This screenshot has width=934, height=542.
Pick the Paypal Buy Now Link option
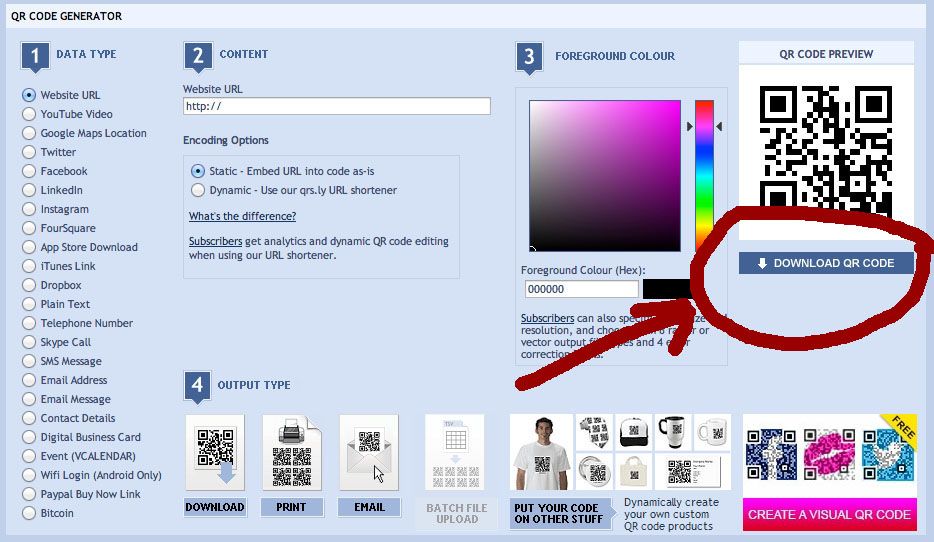coord(29,494)
